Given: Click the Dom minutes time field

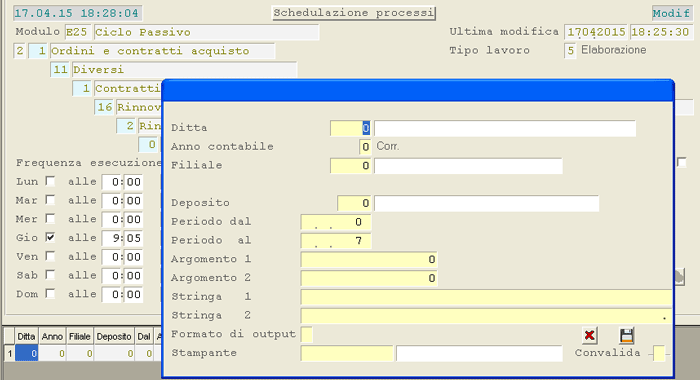Looking at the screenshot, I should coord(133,294).
